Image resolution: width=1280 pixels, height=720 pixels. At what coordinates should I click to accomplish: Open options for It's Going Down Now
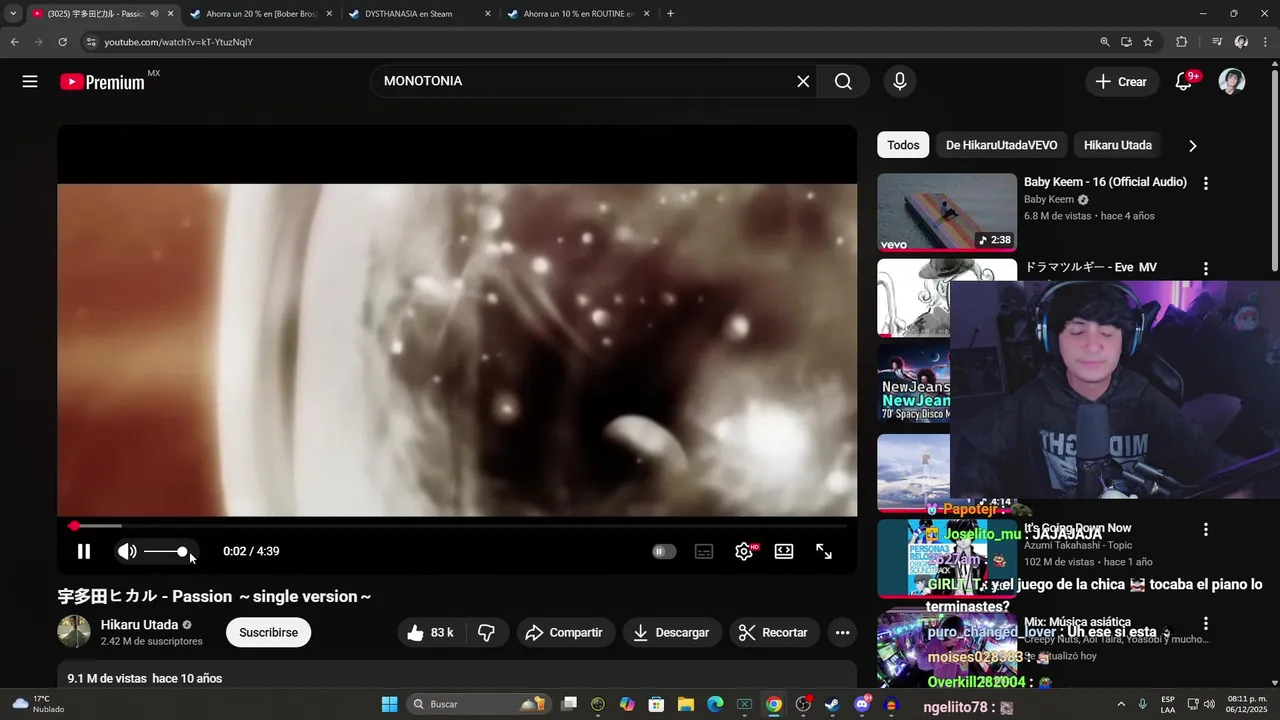click(x=1206, y=529)
